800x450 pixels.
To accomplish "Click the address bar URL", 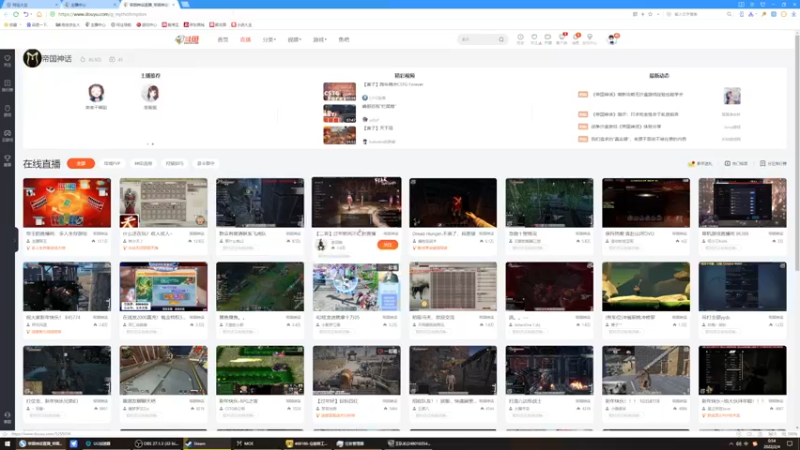I will (102, 14).
